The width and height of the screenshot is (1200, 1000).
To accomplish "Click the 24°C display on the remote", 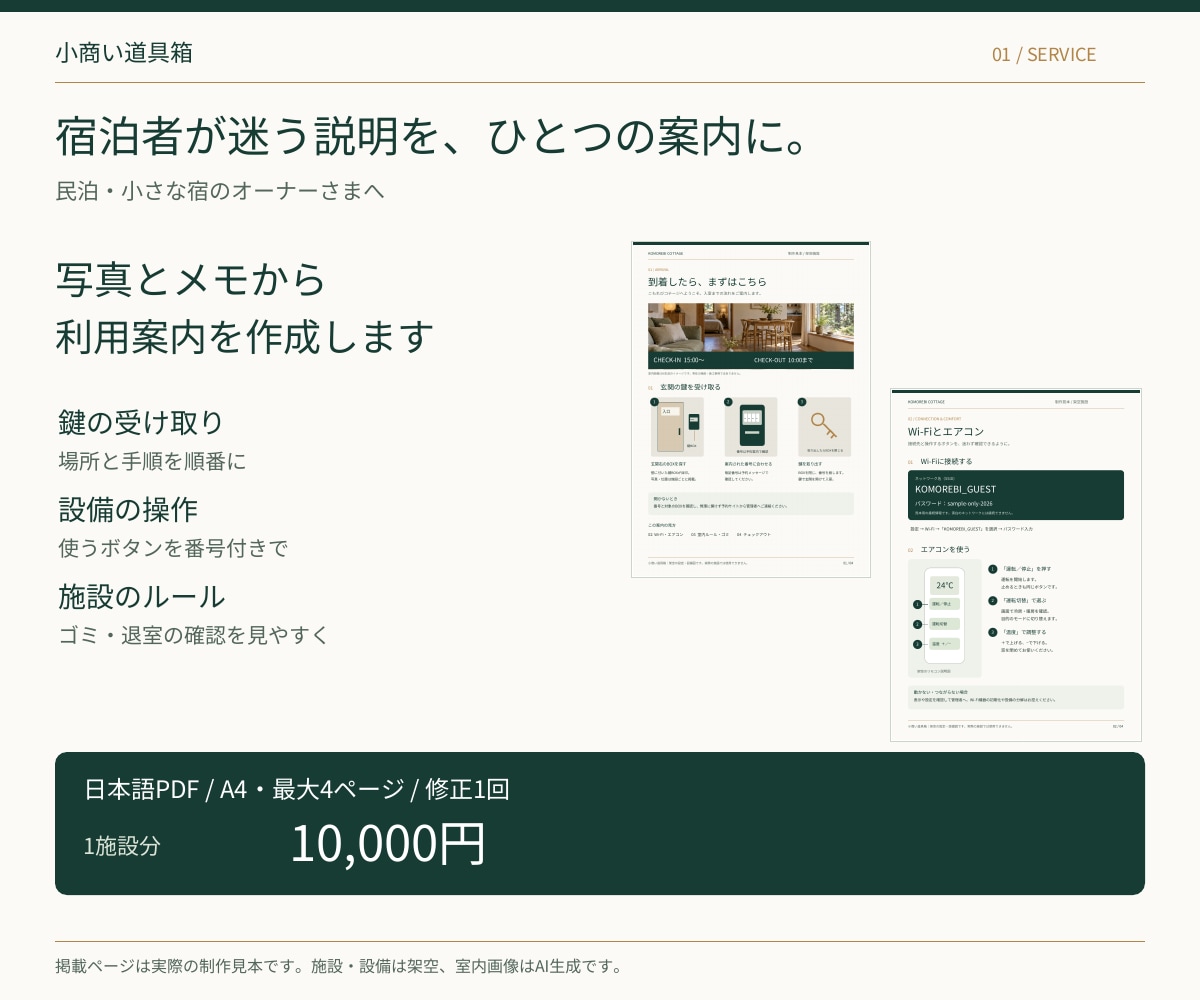I will click(x=945, y=585).
